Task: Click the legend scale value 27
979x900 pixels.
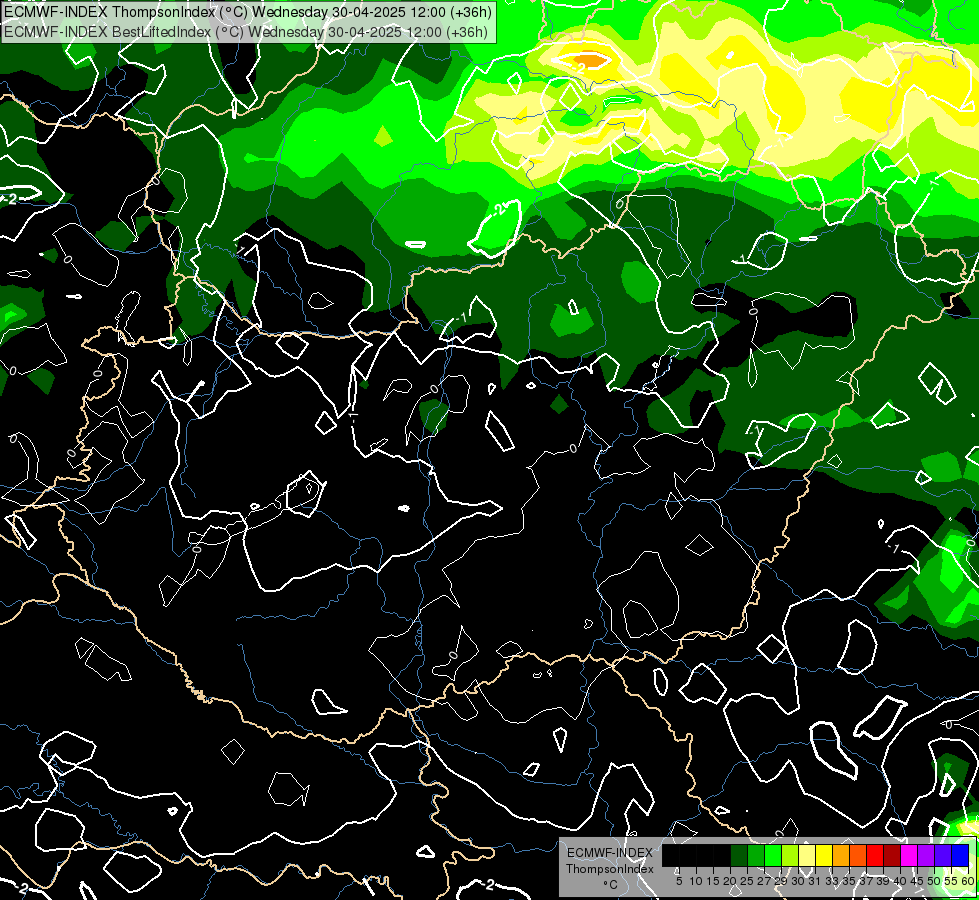Action: (x=764, y=881)
